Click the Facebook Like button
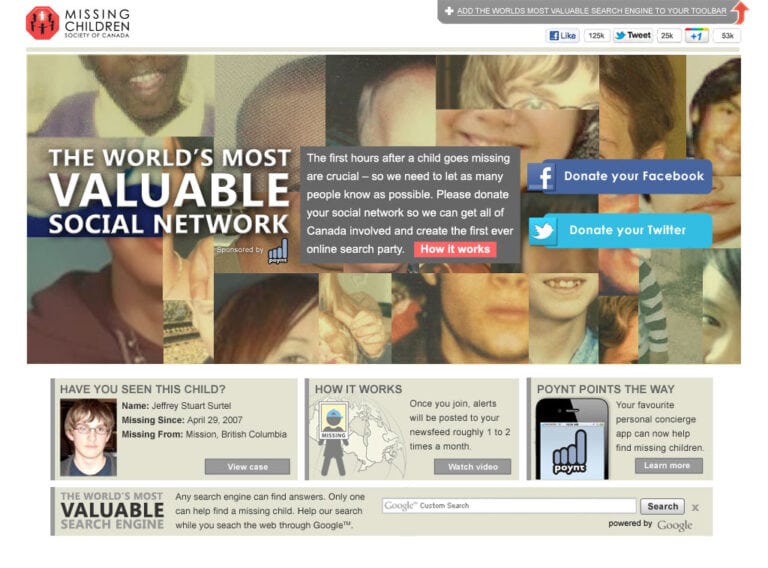 562,36
